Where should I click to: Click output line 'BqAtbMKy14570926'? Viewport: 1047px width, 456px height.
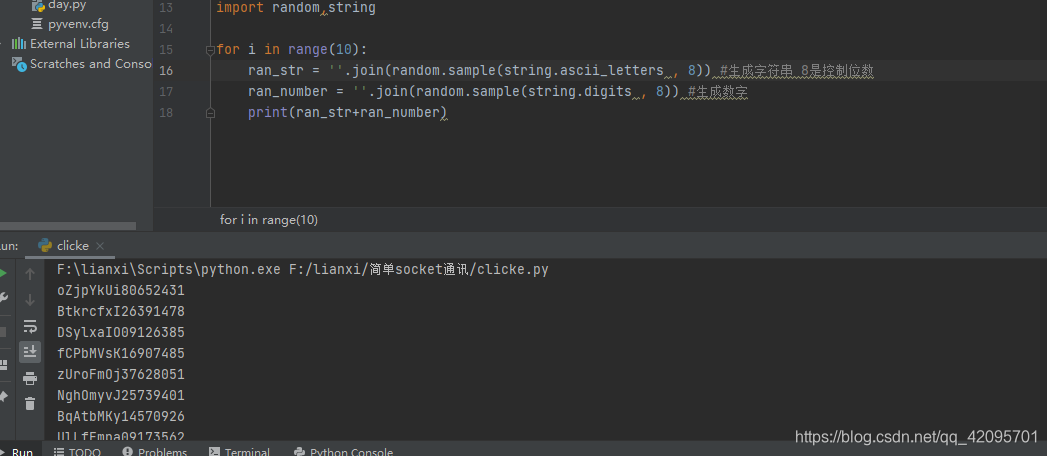point(121,417)
